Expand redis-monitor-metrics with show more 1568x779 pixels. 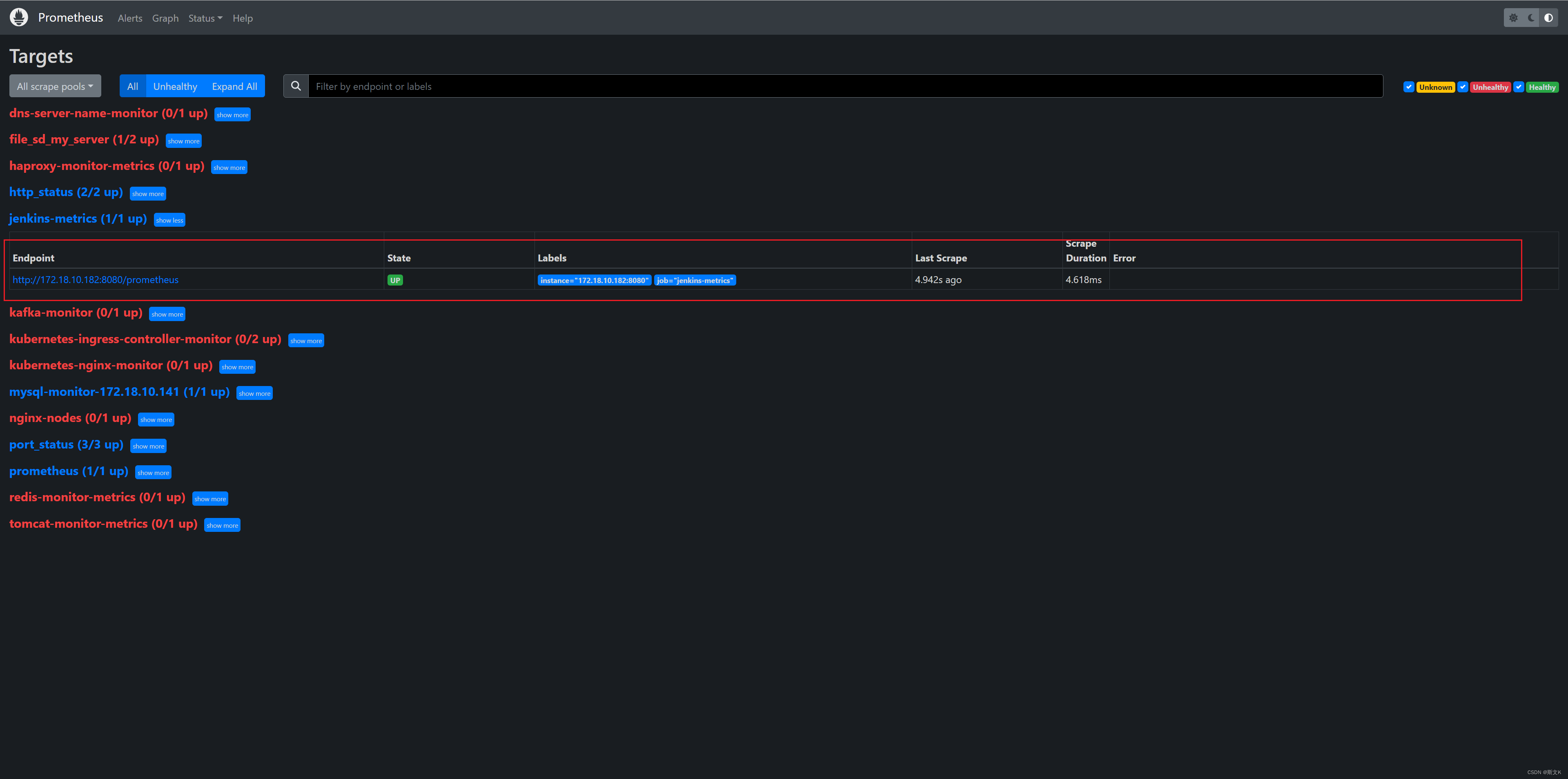click(210, 499)
